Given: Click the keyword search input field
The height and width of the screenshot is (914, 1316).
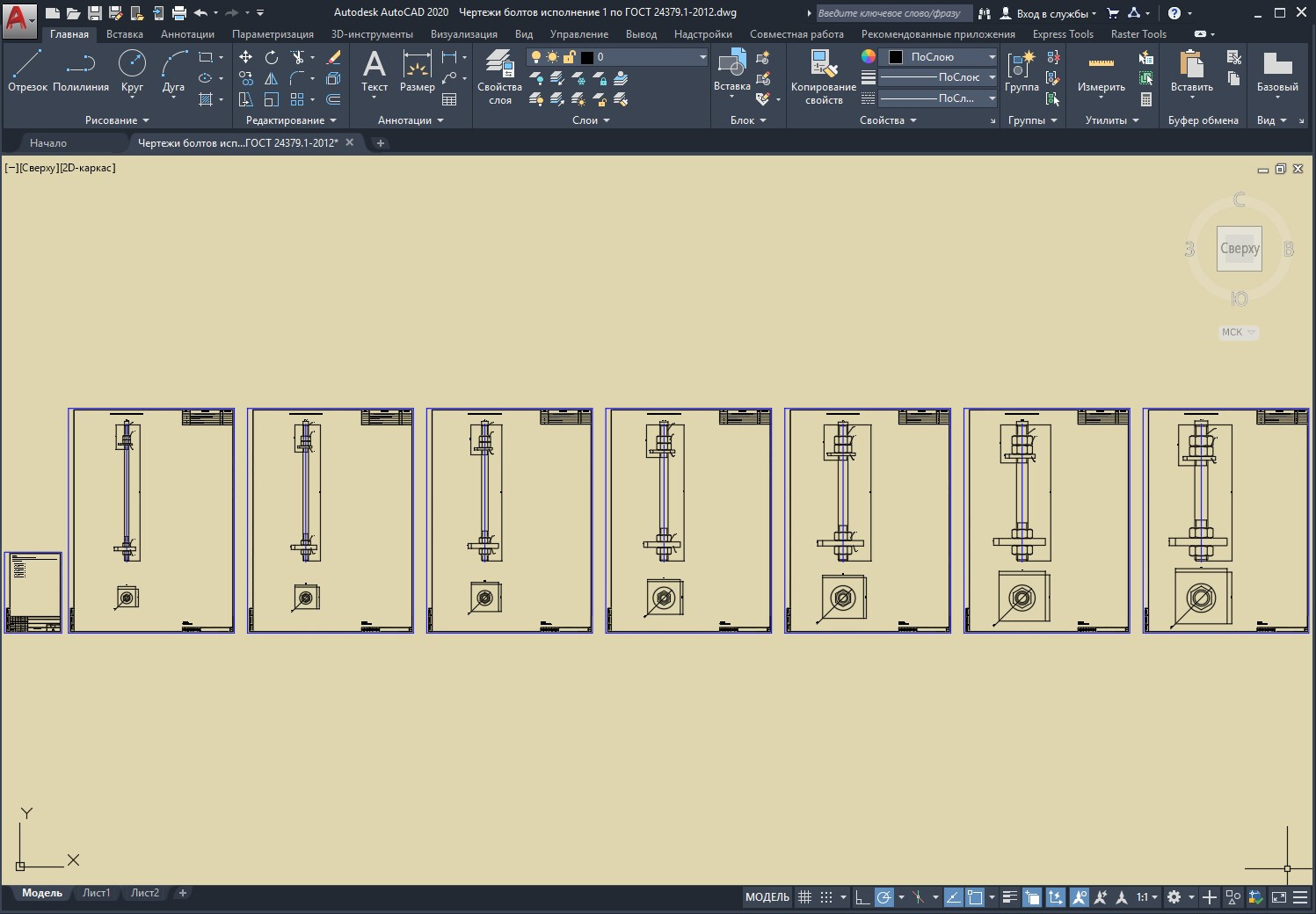Looking at the screenshot, I should (x=892, y=13).
